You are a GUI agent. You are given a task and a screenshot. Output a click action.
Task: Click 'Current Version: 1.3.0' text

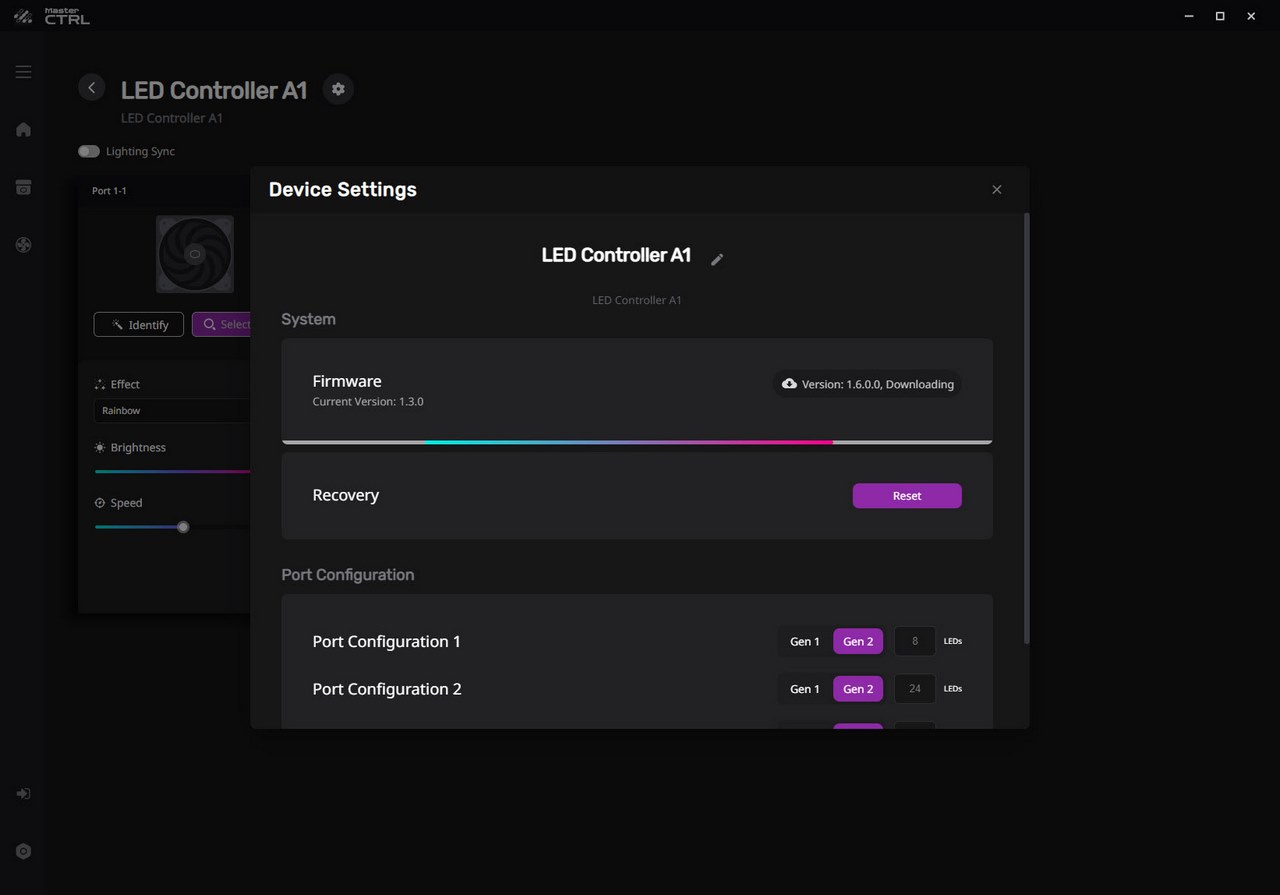368,402
